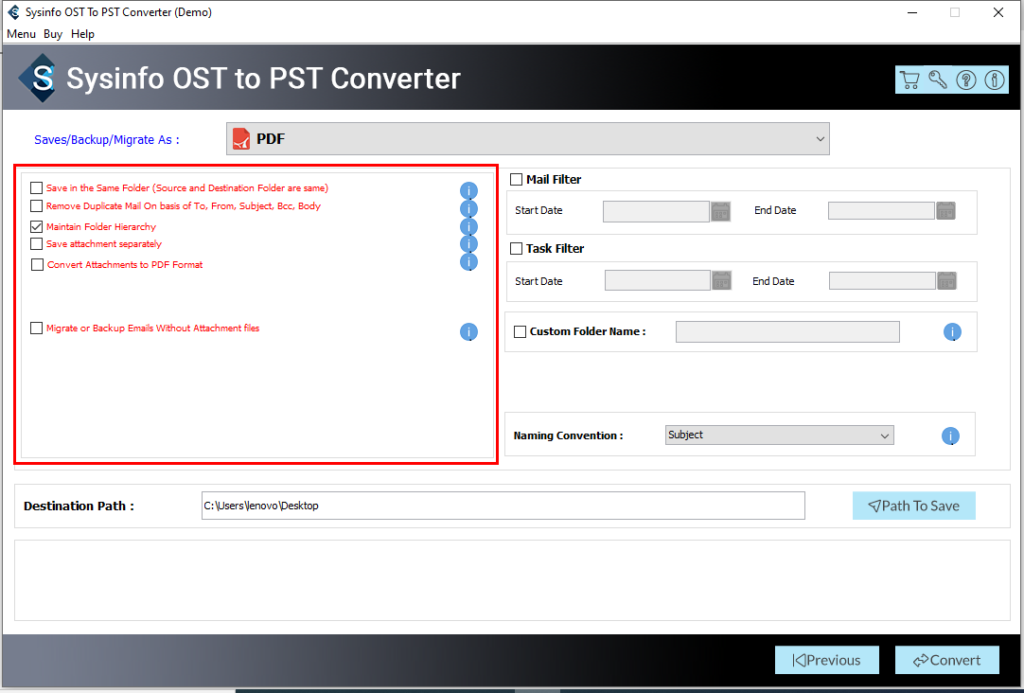Toggle the Task Filter checkbox
Viewport: 1024px width, 693px height.
[x=517, y=248]
